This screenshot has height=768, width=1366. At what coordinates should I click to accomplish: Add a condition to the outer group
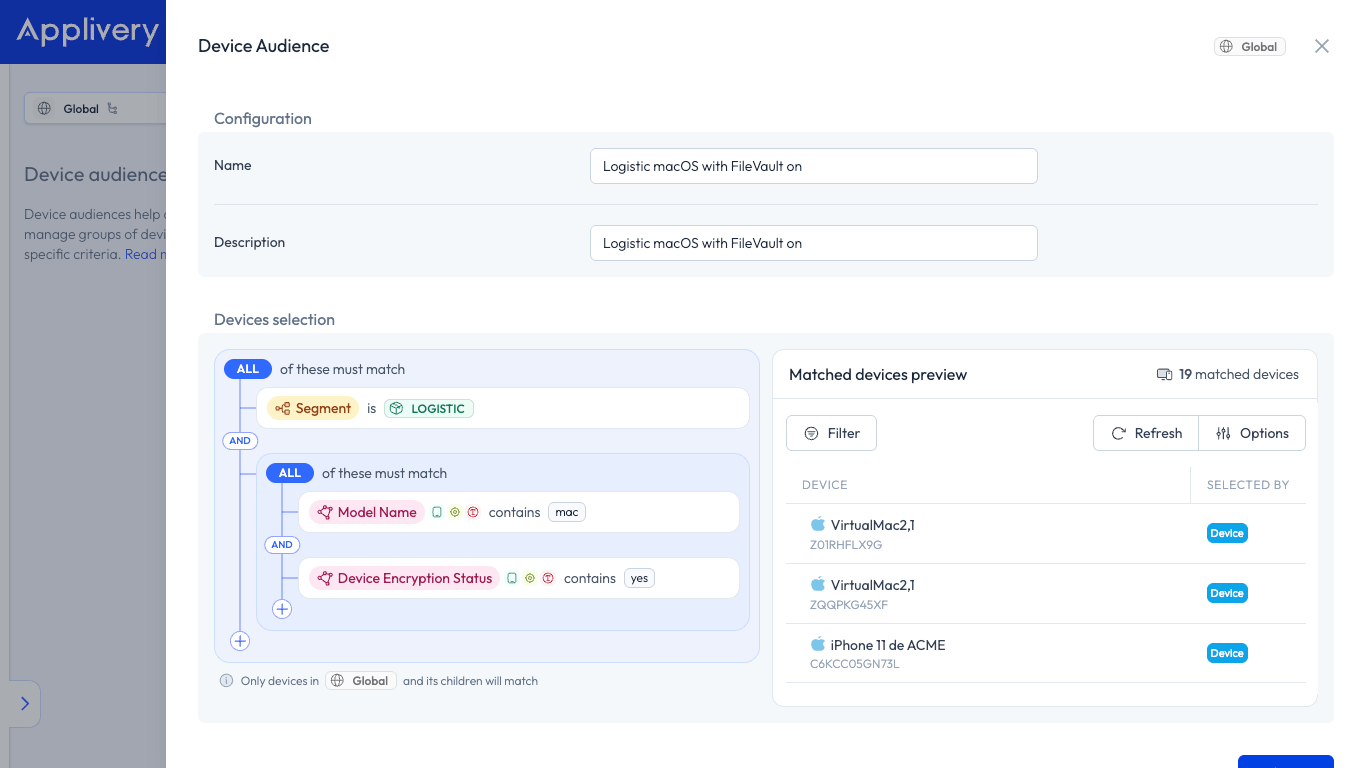tap(240, 641)
